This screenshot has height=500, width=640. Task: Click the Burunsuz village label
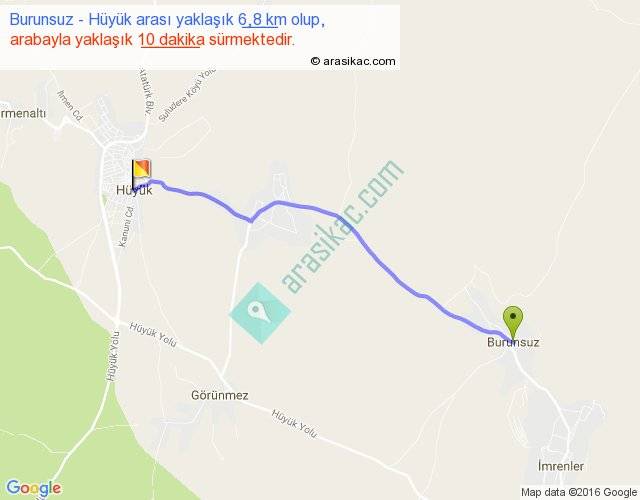[x=513, y=342]
